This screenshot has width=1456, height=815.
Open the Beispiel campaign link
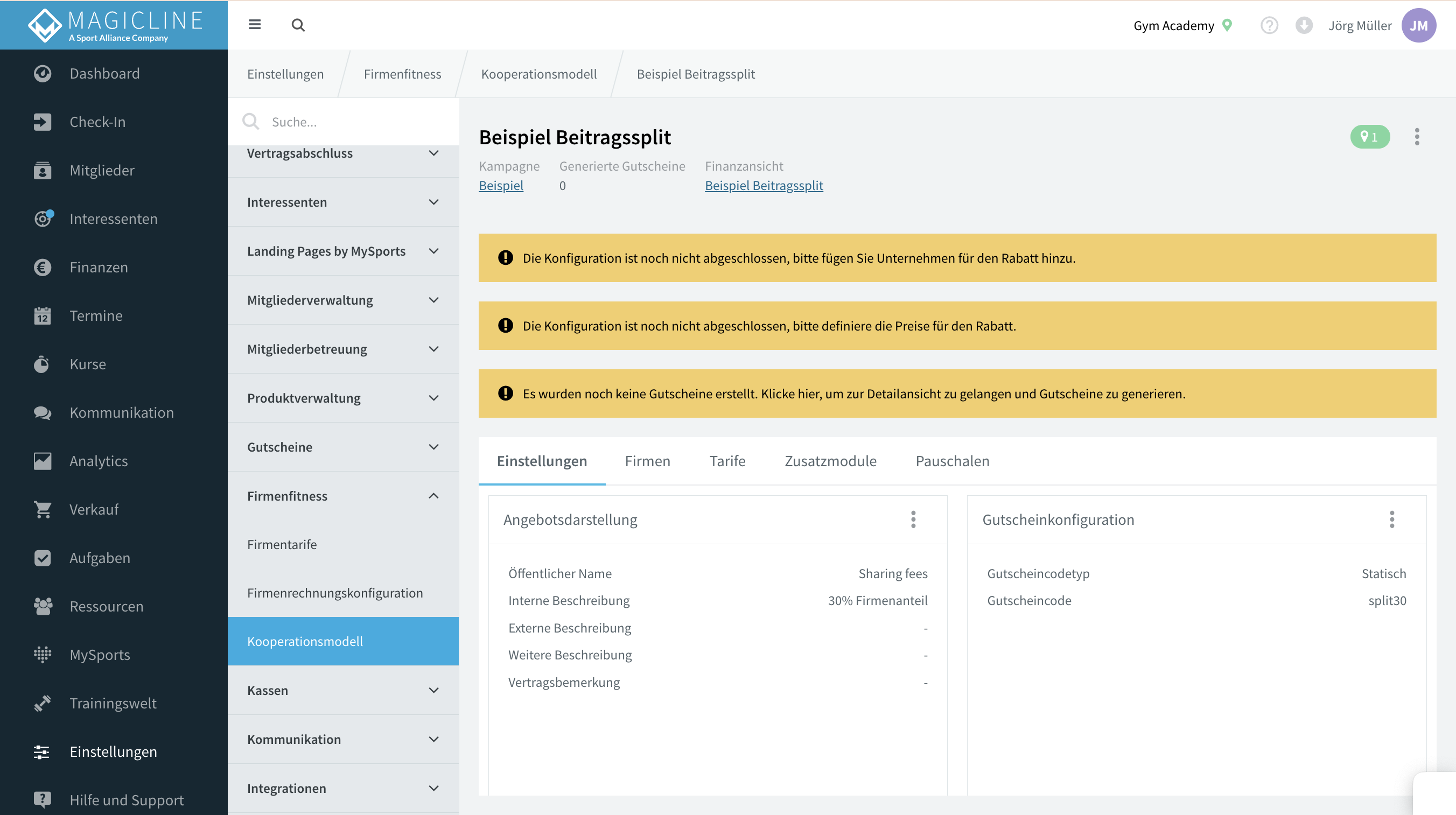pyautogui.click(x=501, y=185)
